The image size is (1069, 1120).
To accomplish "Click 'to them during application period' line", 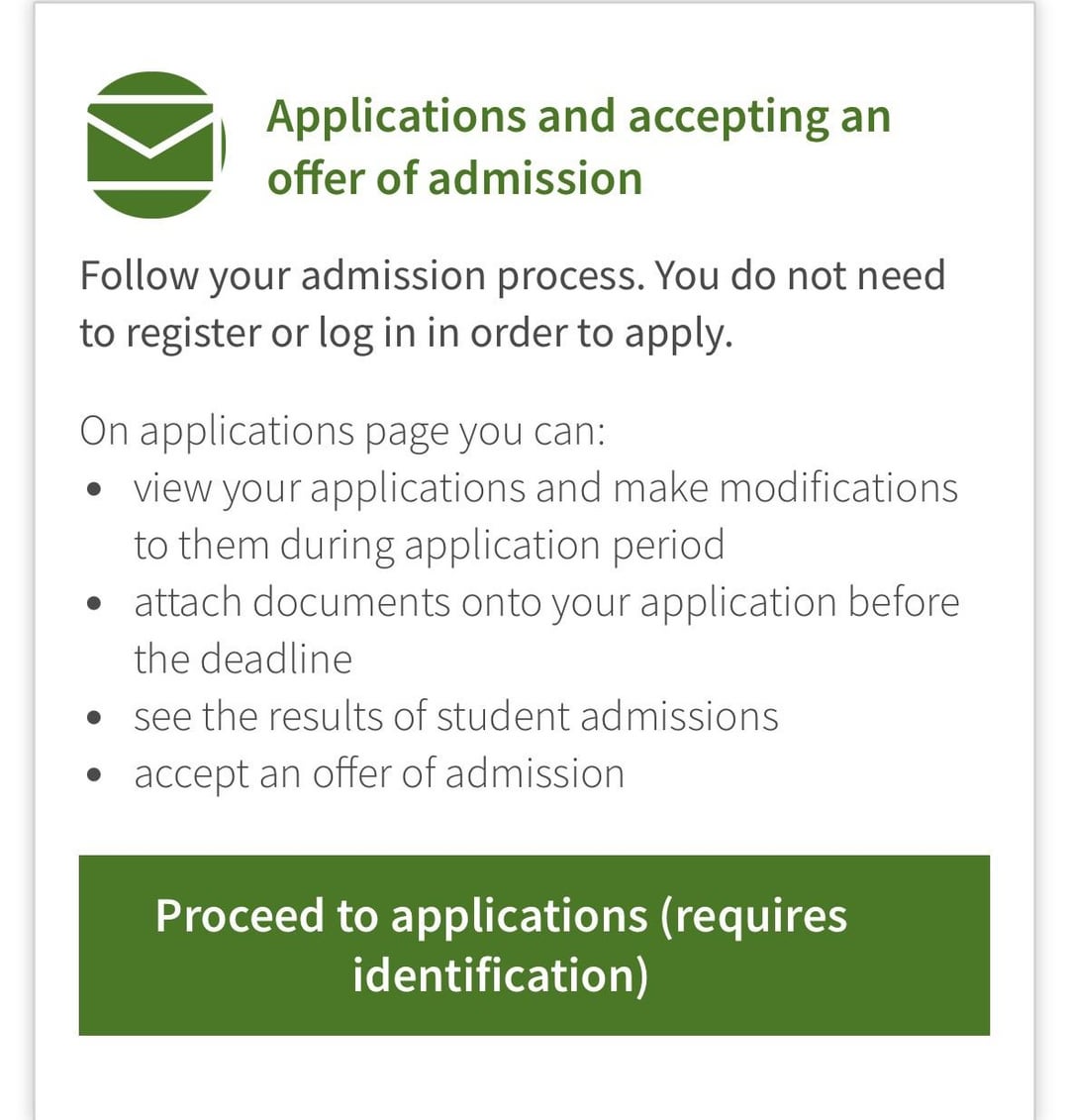I will 430,547.
